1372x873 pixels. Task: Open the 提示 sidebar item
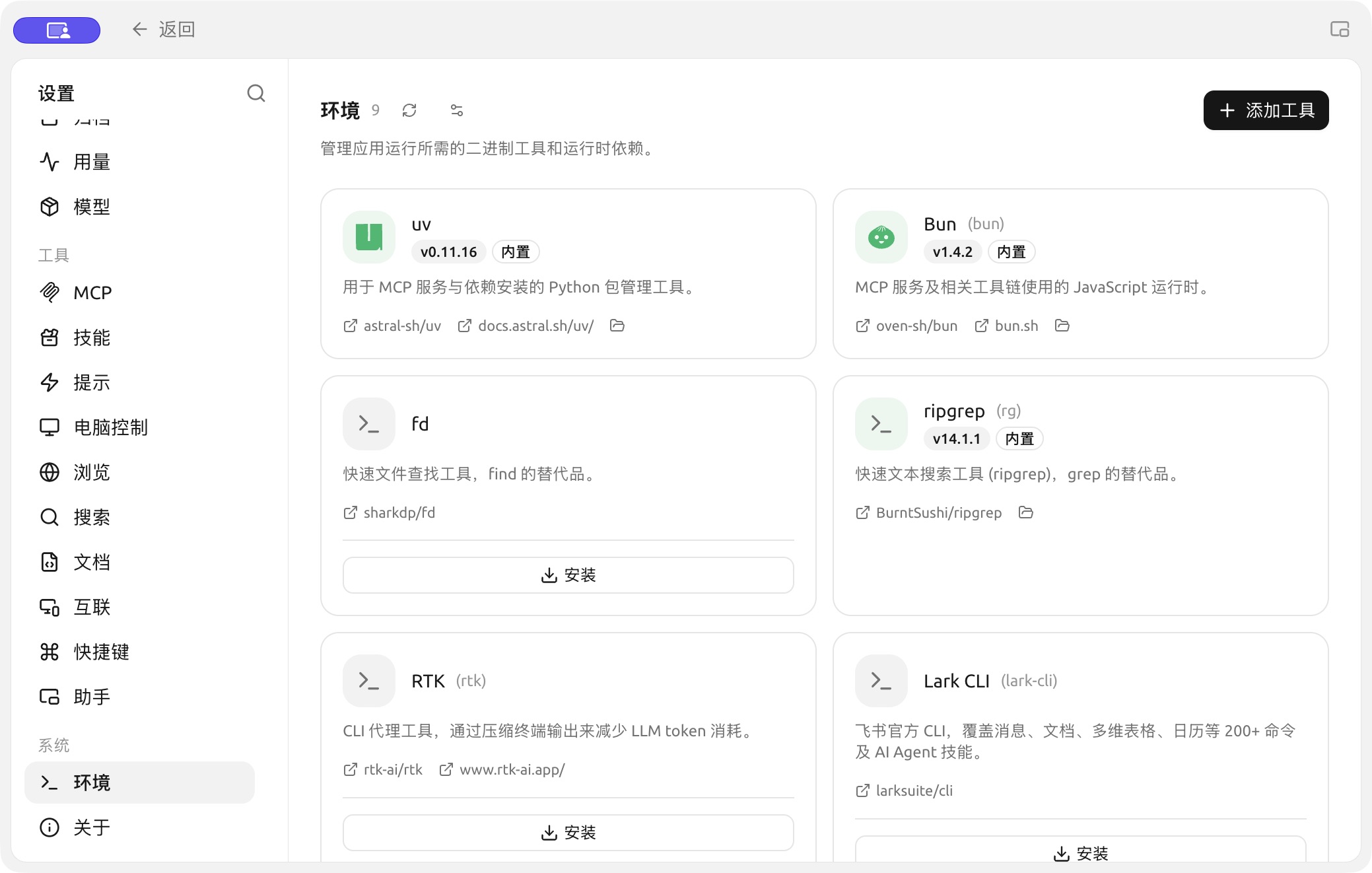click(139, 382)
